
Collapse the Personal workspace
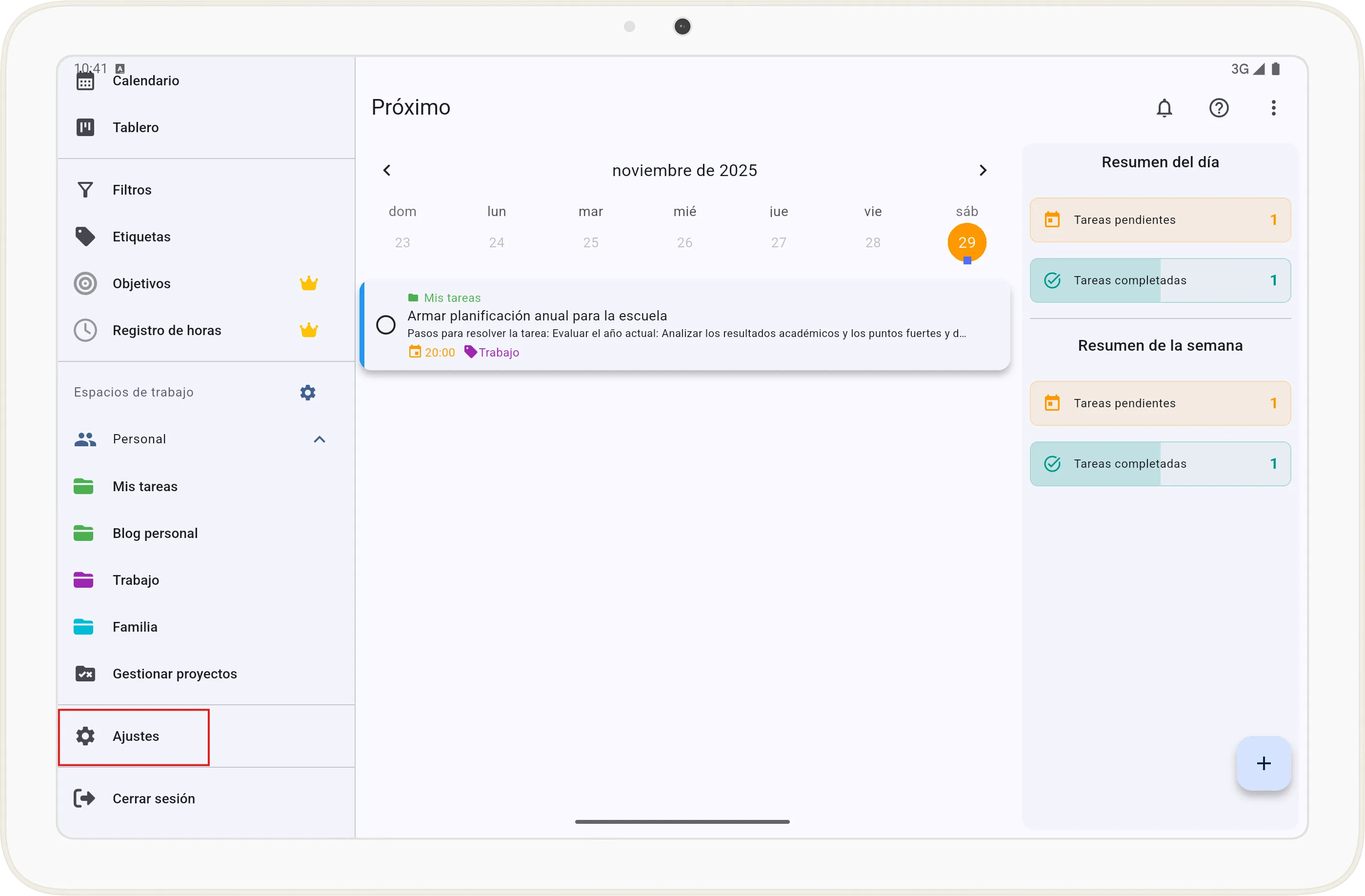pyautogui.click(x=320, y=439)
